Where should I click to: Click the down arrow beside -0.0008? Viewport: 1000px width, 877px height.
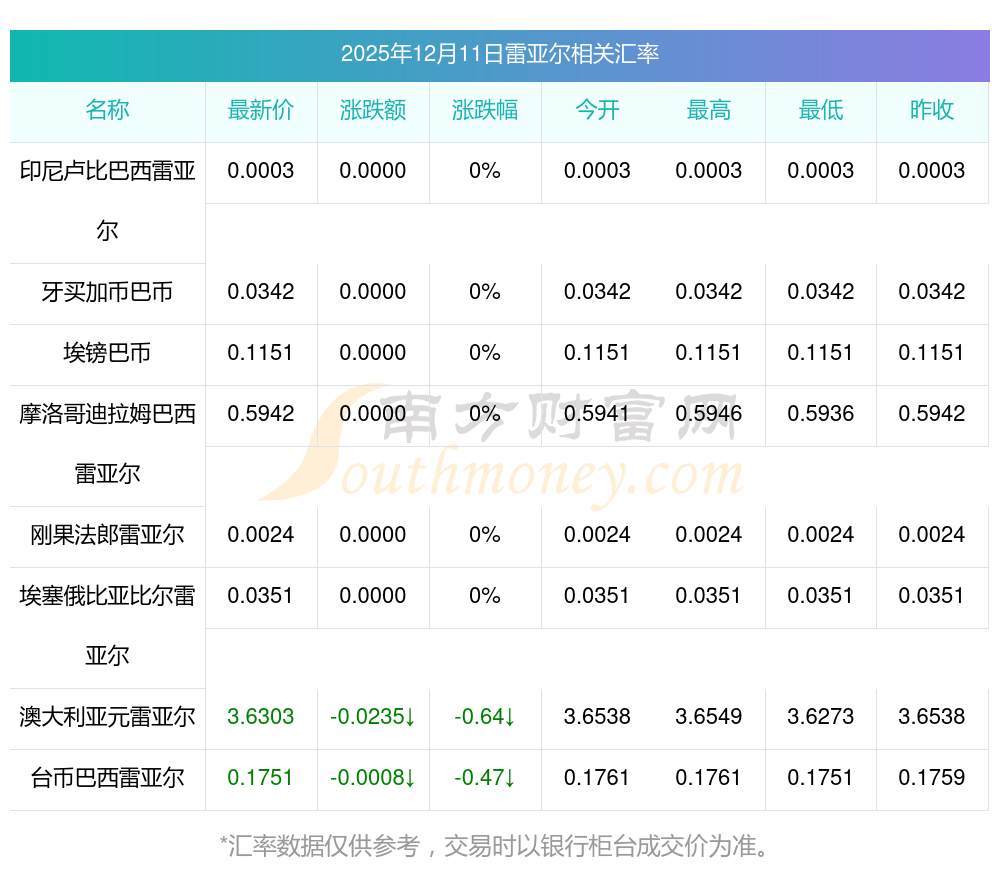tap(410, 778)
